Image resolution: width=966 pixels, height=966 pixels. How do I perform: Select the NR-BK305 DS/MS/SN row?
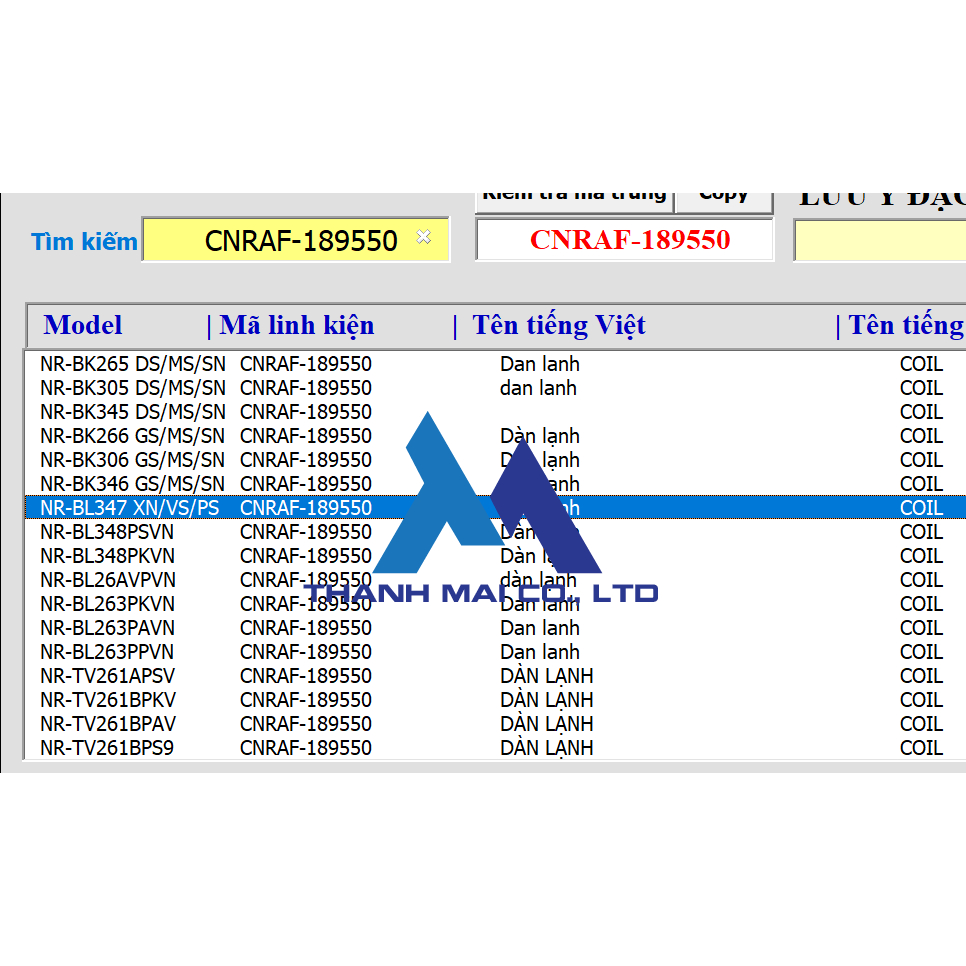click(x=132, y=388)
